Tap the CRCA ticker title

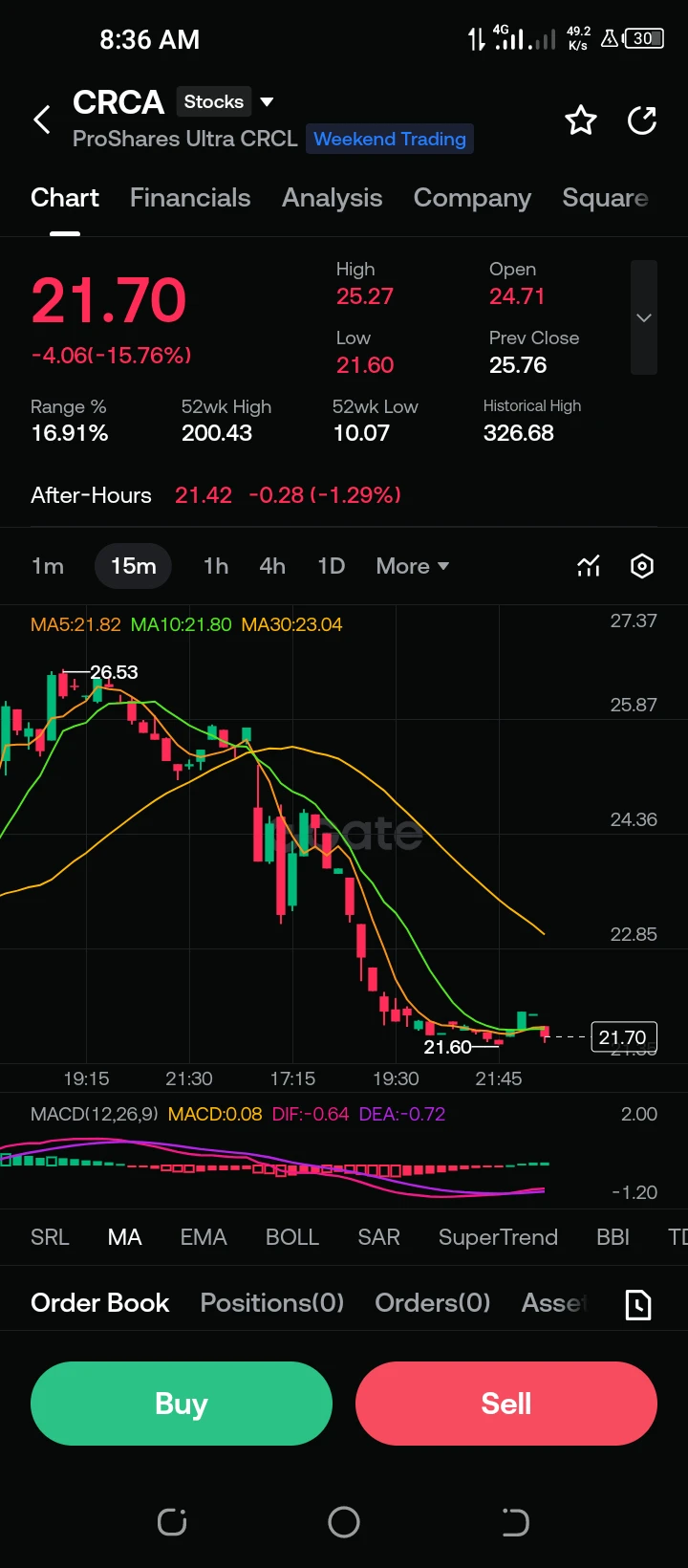tap(118, 102)
